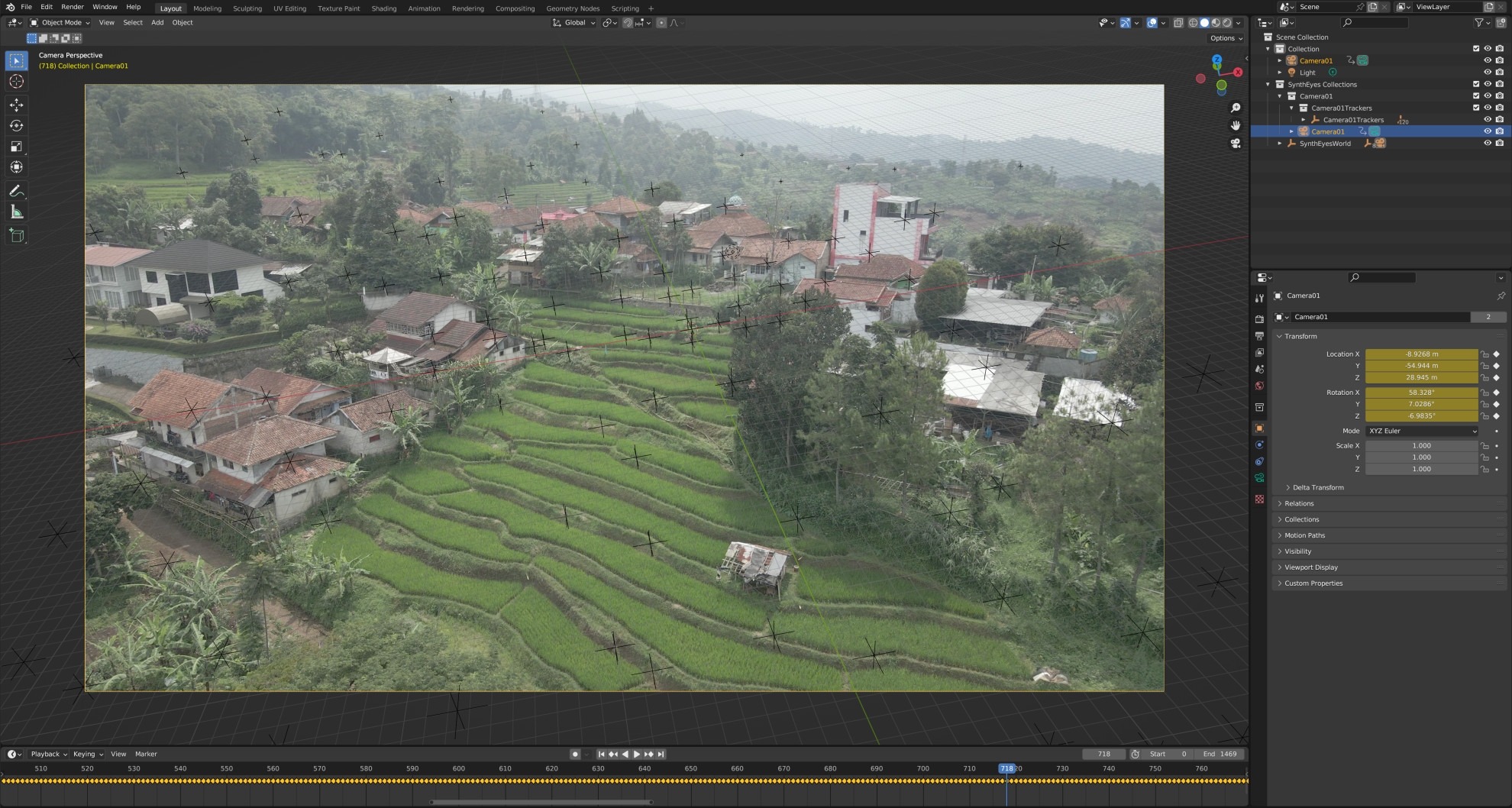Open the Keying menu in timeline
Image resolution: width=1512 pixels, height=808 pixels.
(87, 754)
